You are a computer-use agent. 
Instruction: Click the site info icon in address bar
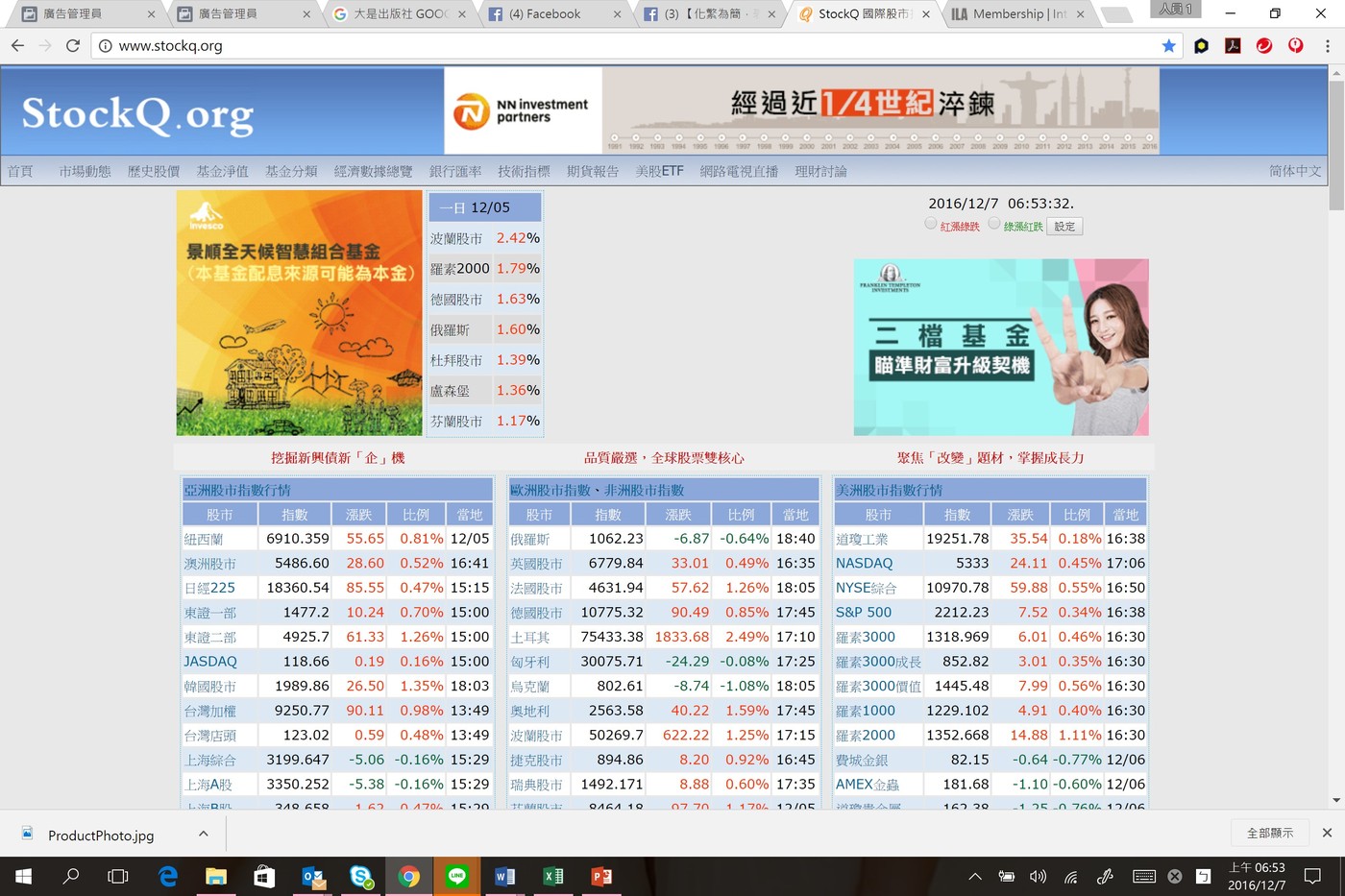point(105,45)
